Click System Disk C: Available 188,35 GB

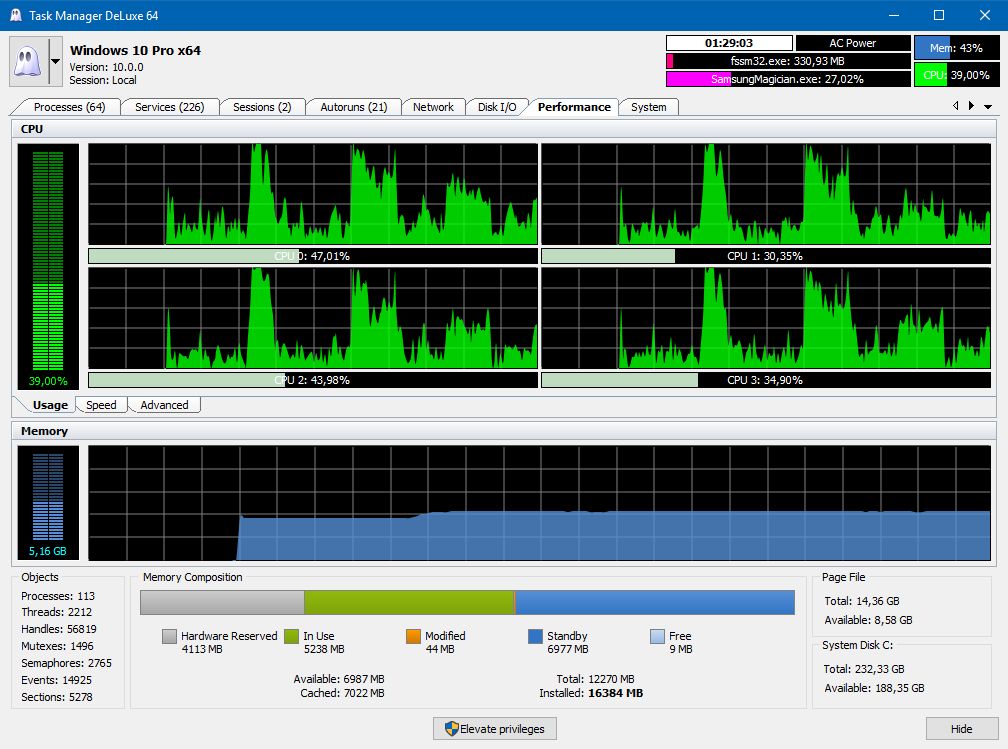pos(874,688)
